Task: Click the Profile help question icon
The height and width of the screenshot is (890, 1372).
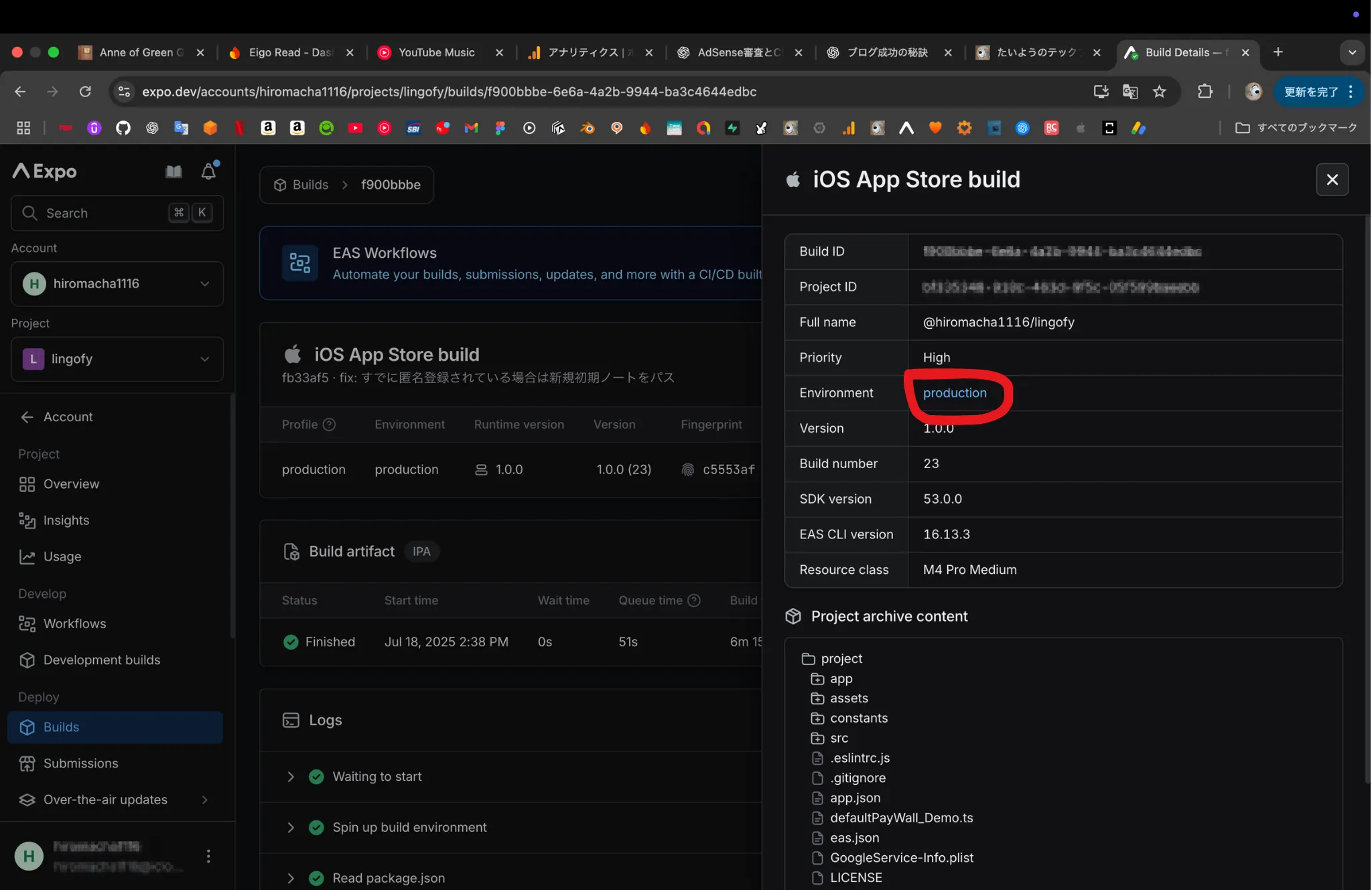Action: (x=329, y=425)
